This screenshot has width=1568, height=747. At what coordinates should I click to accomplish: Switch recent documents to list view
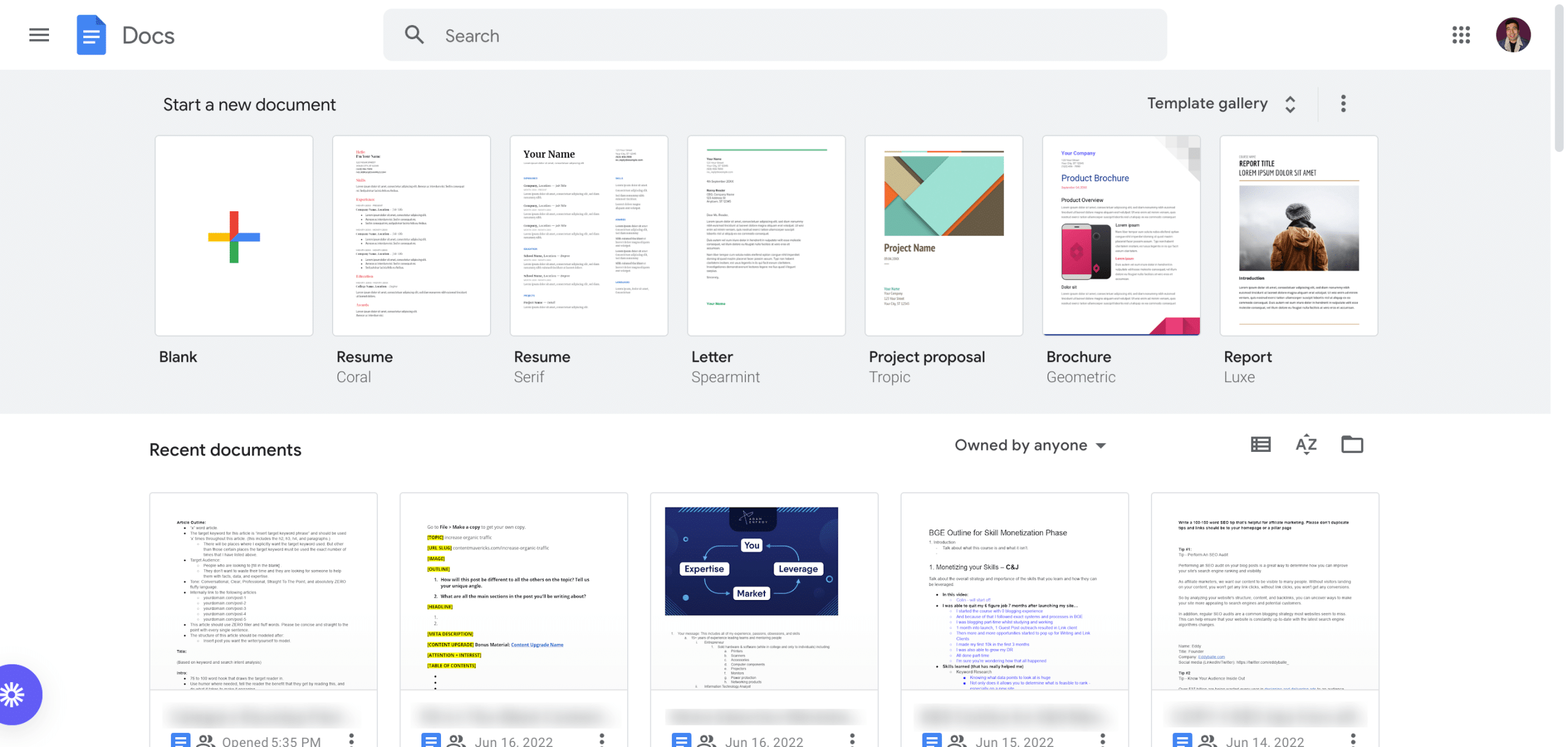coord(1260,445)
